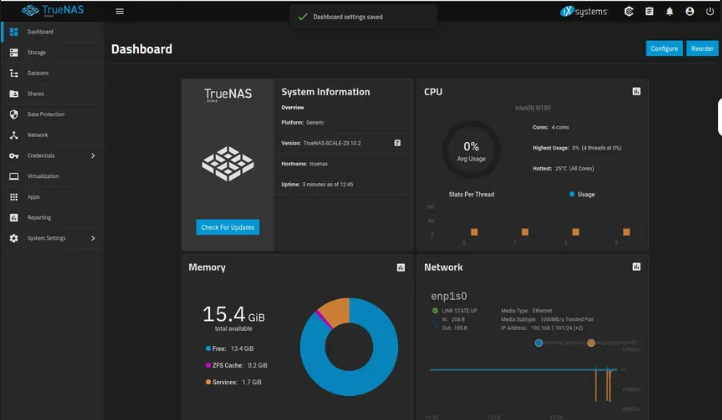Go to Datasets in the sidebar
Viewport: 722px width, 420px height.
[38, 73]
